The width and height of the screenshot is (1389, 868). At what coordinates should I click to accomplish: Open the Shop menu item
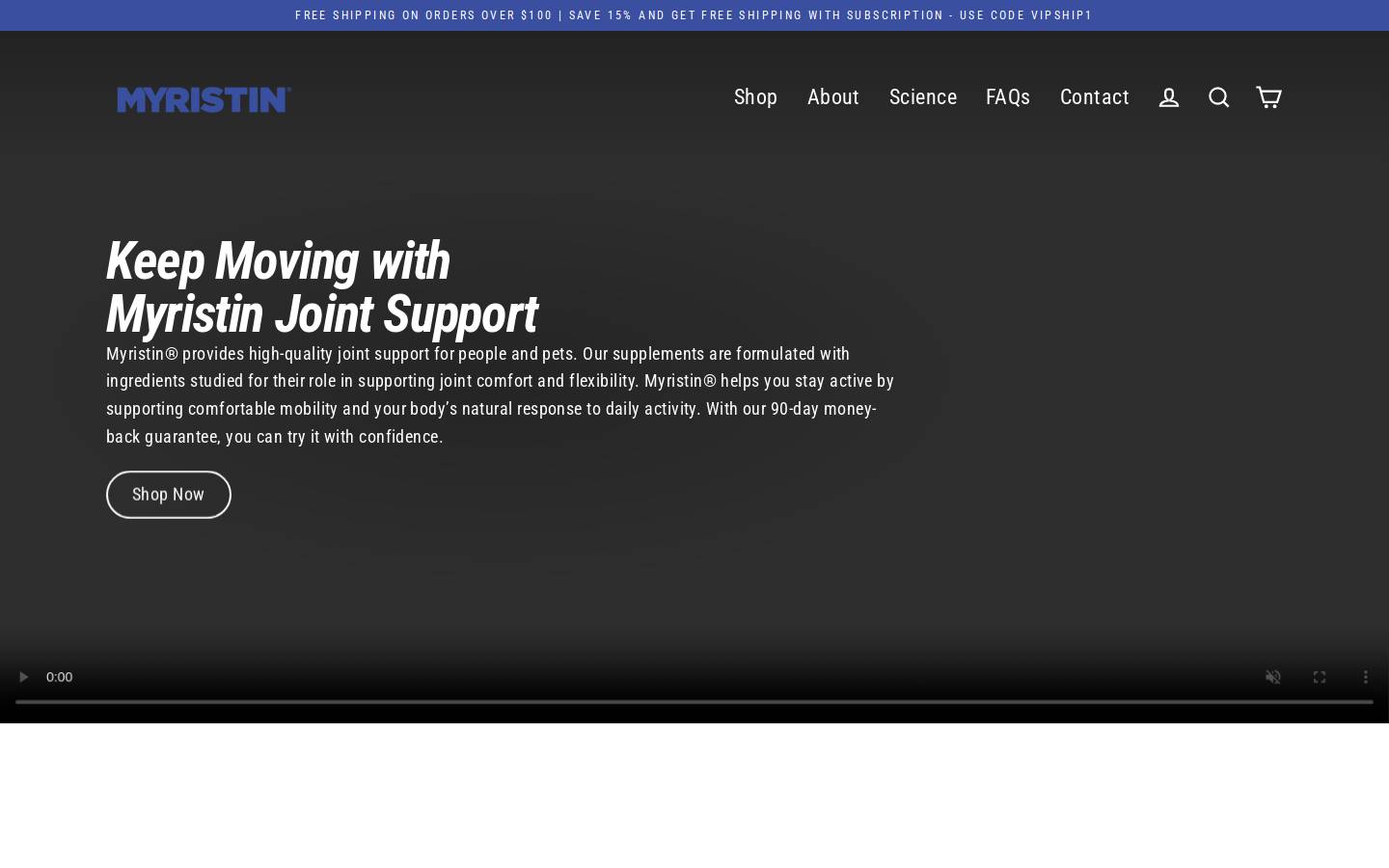pyautogui.click(x=755, y=97)
